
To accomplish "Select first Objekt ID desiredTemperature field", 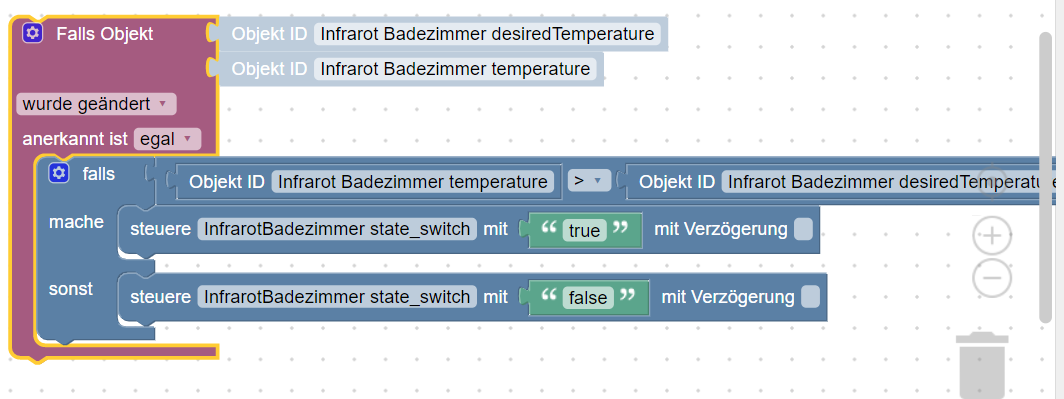I will tap(487, 34).
